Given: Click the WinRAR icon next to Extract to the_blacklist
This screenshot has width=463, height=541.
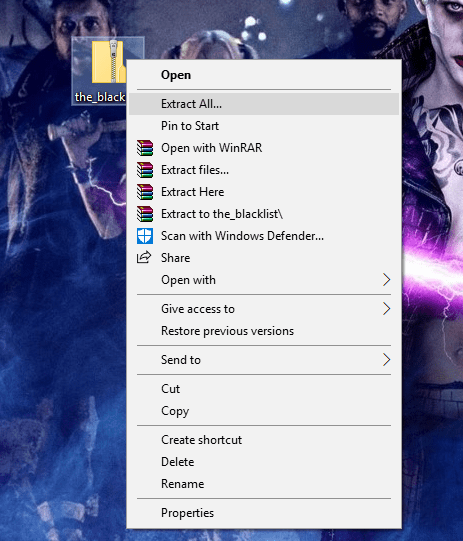Looking at the screenshot, I should point(145,214).
